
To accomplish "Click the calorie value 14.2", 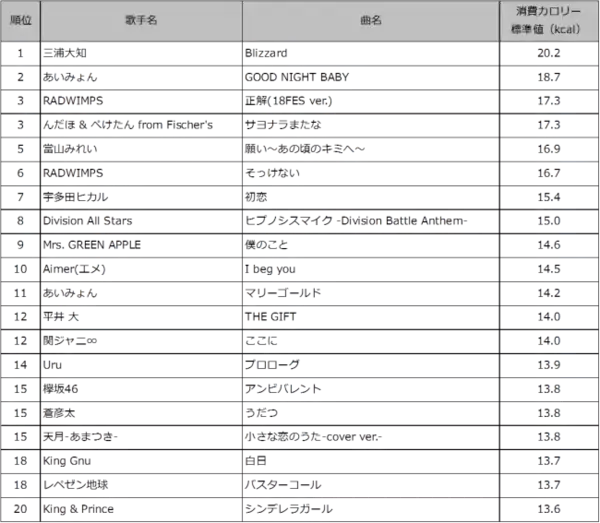I will click(548, 293).
